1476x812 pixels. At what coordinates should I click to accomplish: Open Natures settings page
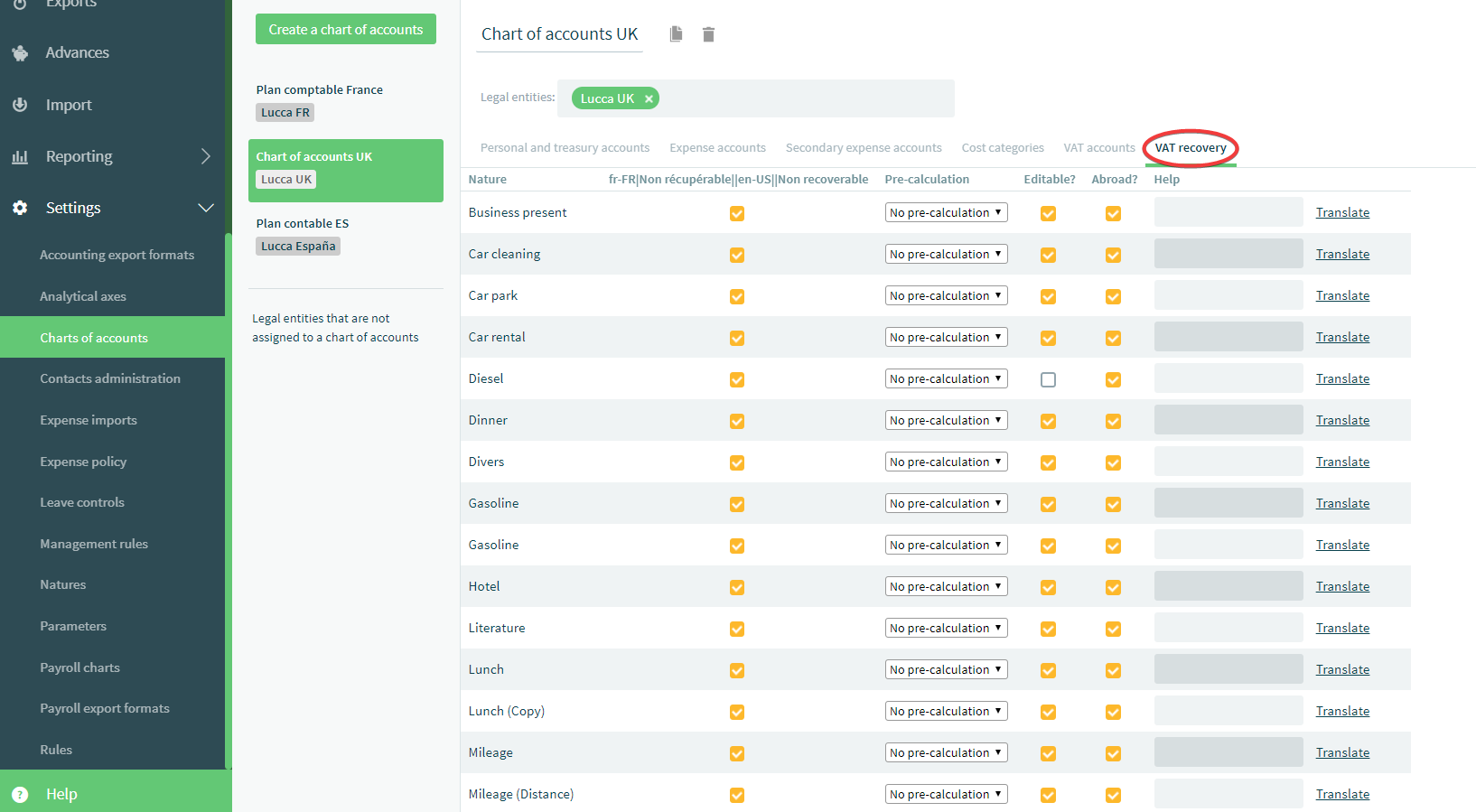[x=63, y=584]
